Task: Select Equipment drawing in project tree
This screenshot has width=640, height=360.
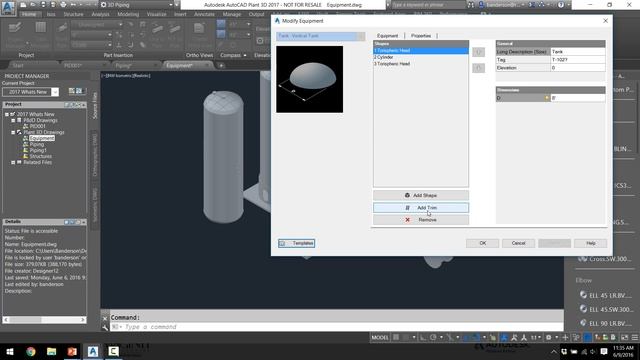Action: tap(42, 138)
